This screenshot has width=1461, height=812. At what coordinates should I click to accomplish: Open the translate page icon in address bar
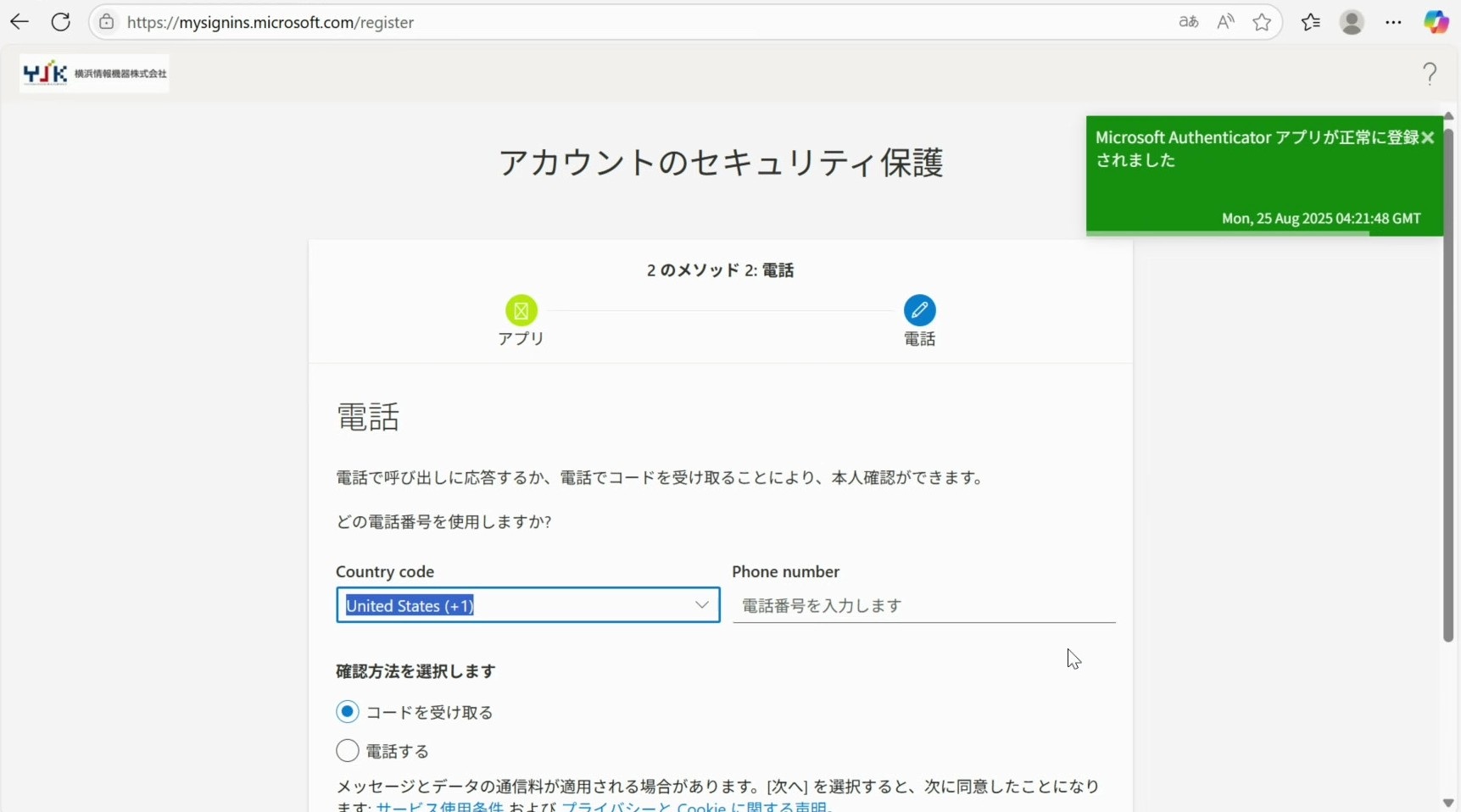1188,22
